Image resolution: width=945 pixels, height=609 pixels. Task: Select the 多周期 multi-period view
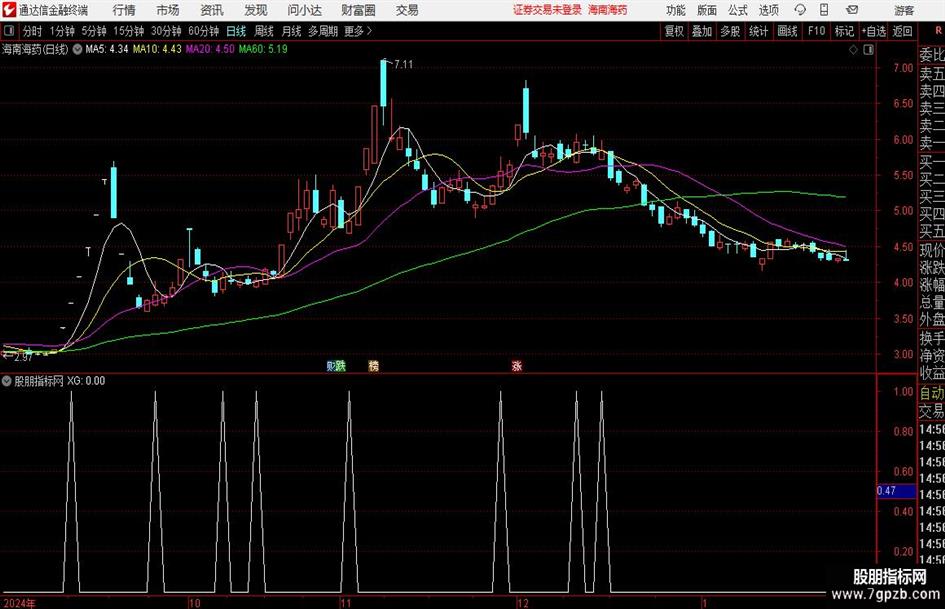tap(323, 31)
